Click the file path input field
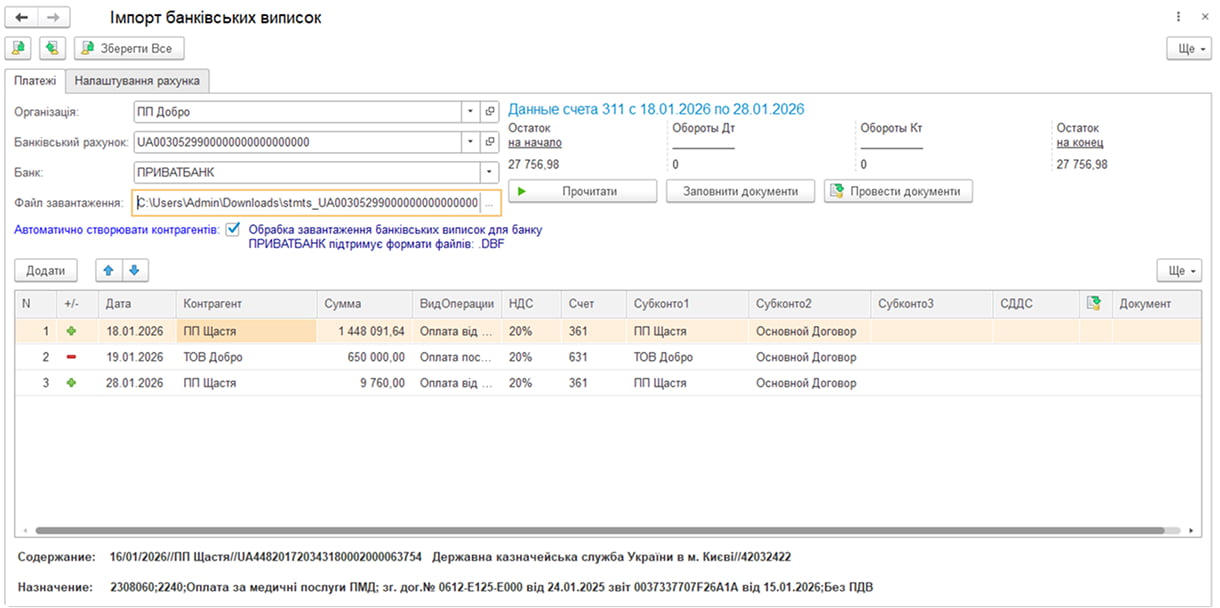1220x608 pixels. point(306,203)
